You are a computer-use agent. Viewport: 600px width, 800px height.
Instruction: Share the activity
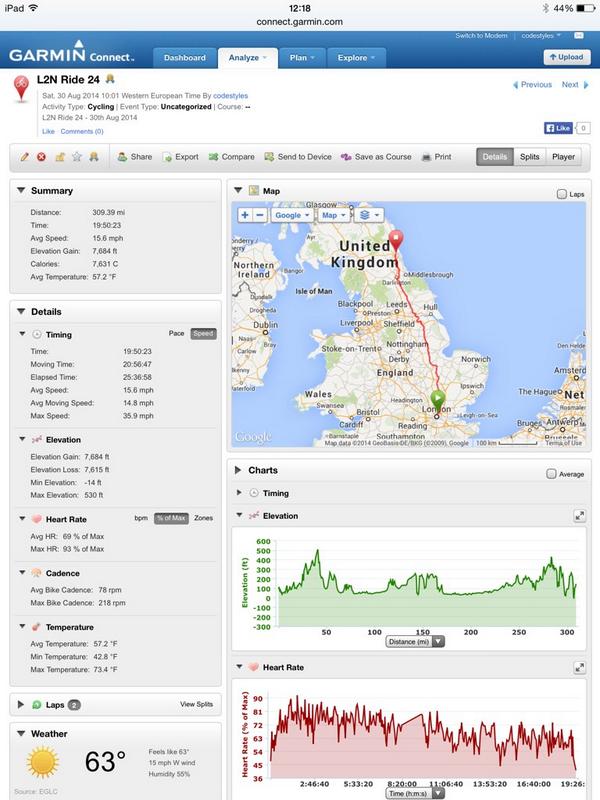coord(135,157)
